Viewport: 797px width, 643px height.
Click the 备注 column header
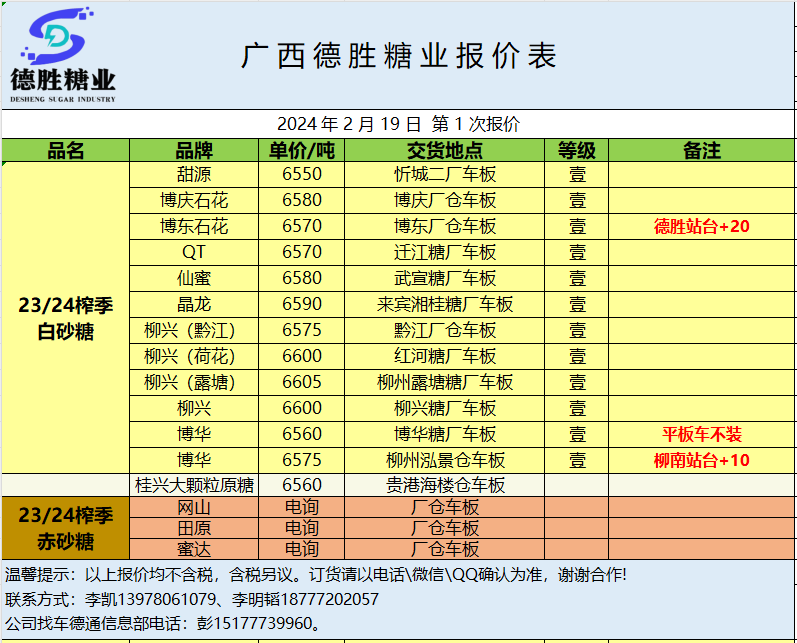click(701, 151)
